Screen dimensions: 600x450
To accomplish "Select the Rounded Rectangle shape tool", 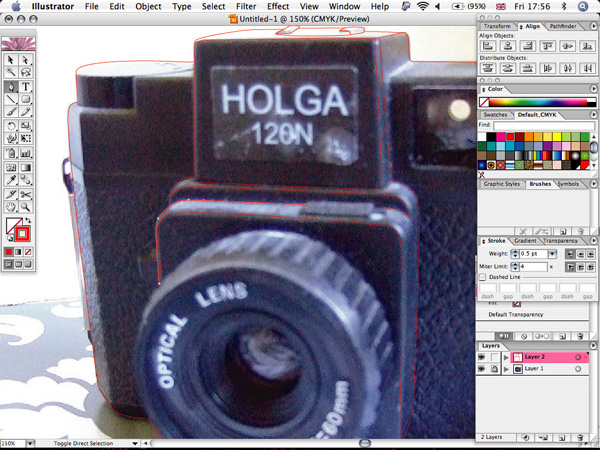I will [25, 99].
